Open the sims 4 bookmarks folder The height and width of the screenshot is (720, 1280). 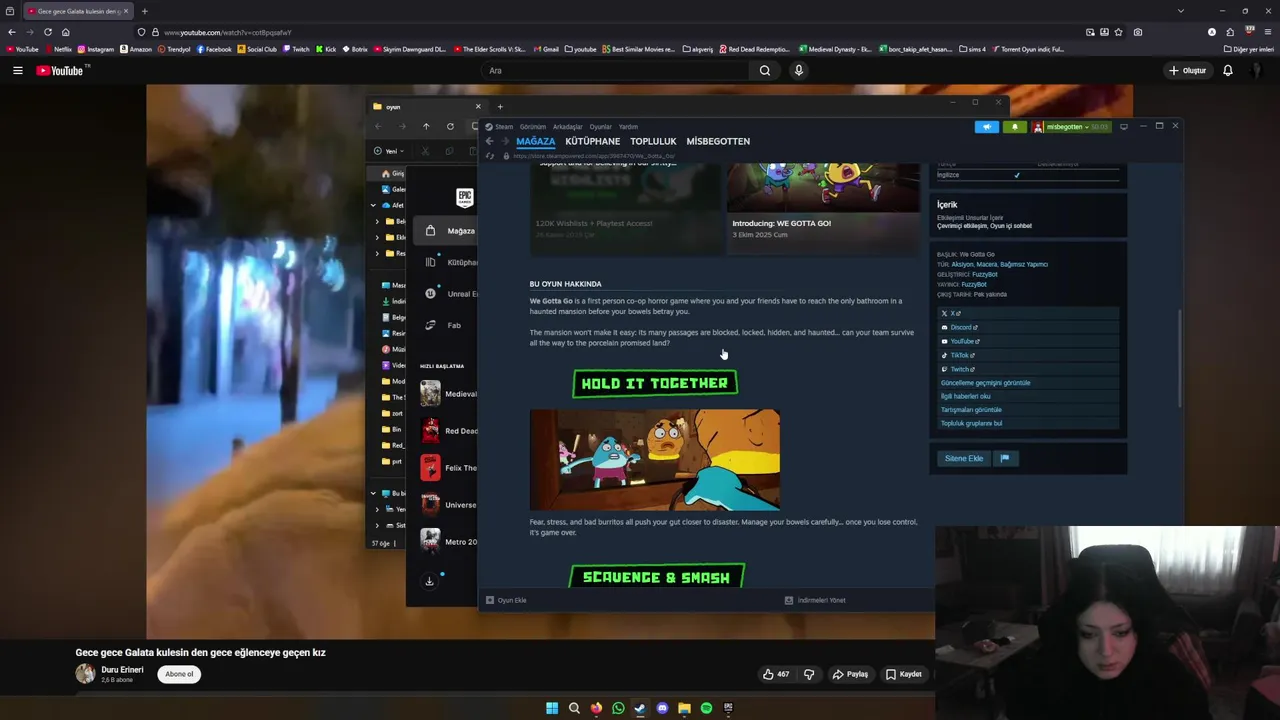(x=972, y=49)
